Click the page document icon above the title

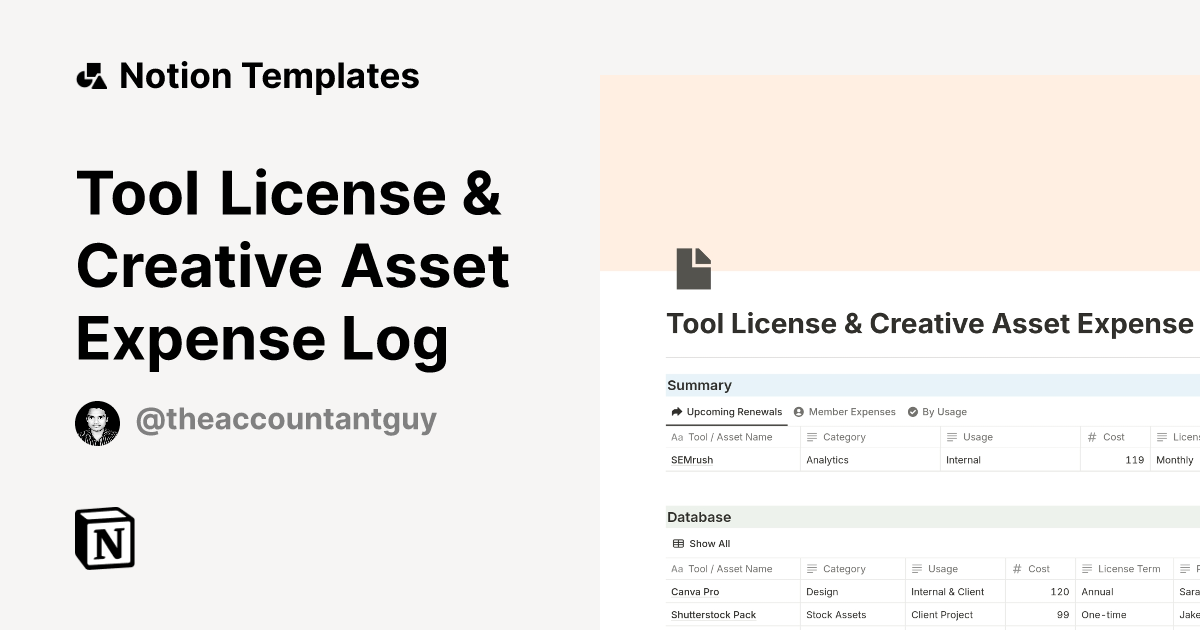tap(695, 267)
